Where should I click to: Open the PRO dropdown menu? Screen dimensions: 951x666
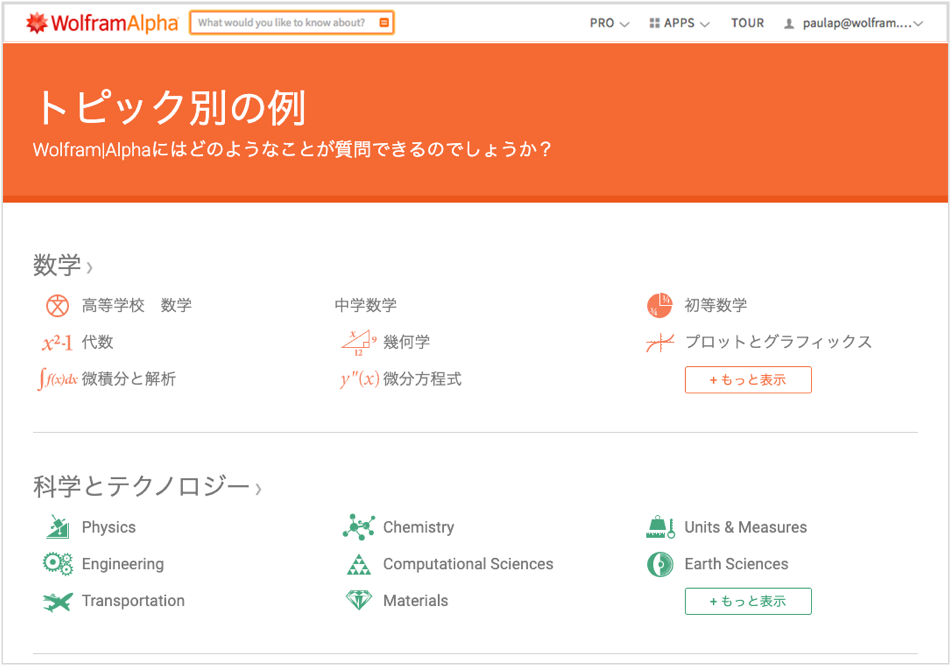pyautogui.click(x=609, y=23)
